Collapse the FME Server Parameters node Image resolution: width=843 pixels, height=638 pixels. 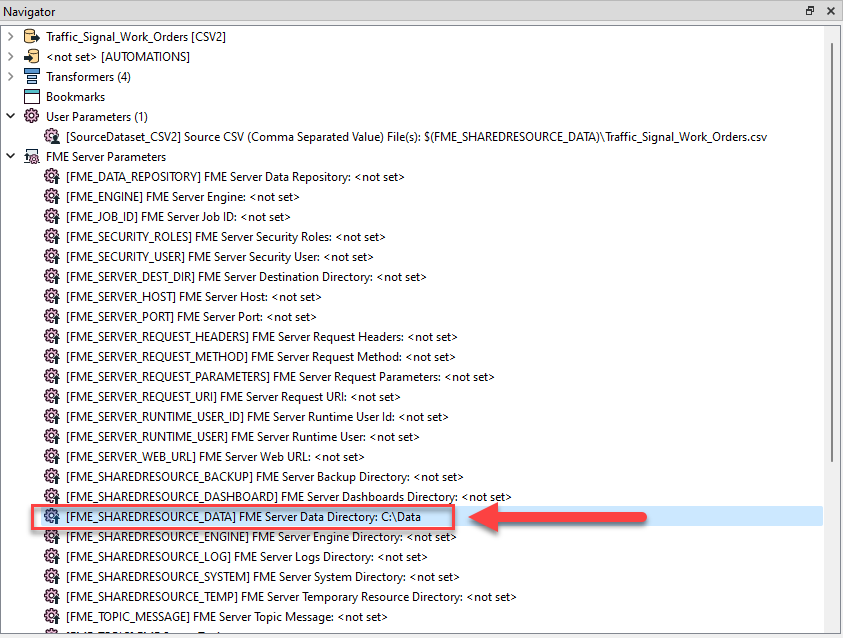(10, 156)
